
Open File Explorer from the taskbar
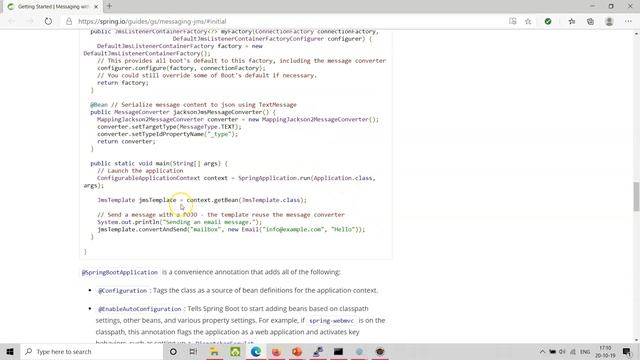click(x=214, y=351)
